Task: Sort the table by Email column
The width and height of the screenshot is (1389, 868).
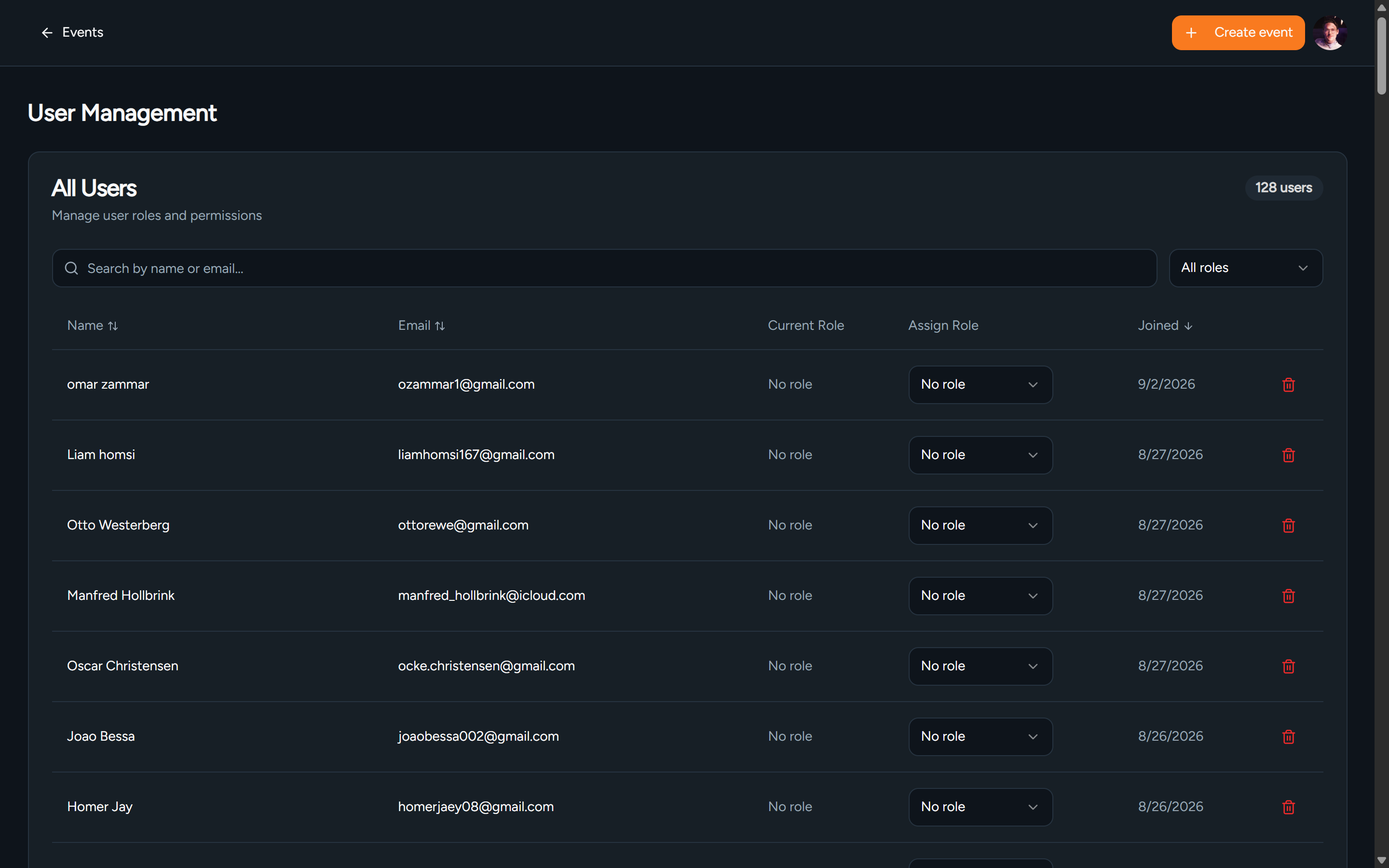Action: click(x=422, y=325)
